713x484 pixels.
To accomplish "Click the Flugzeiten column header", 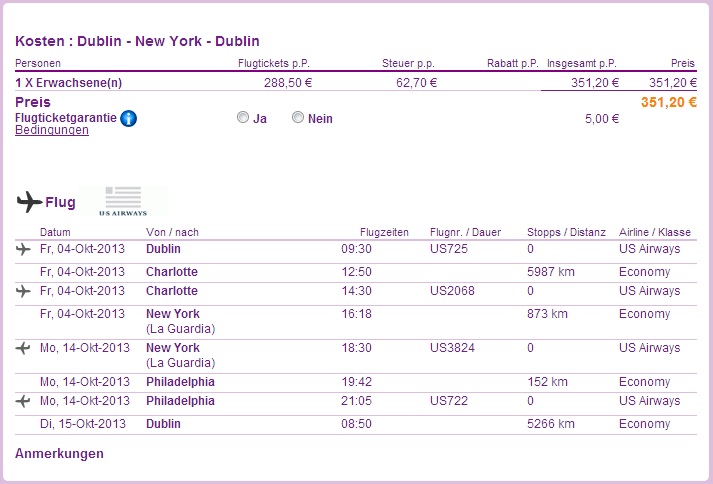I will coord(384,232).
